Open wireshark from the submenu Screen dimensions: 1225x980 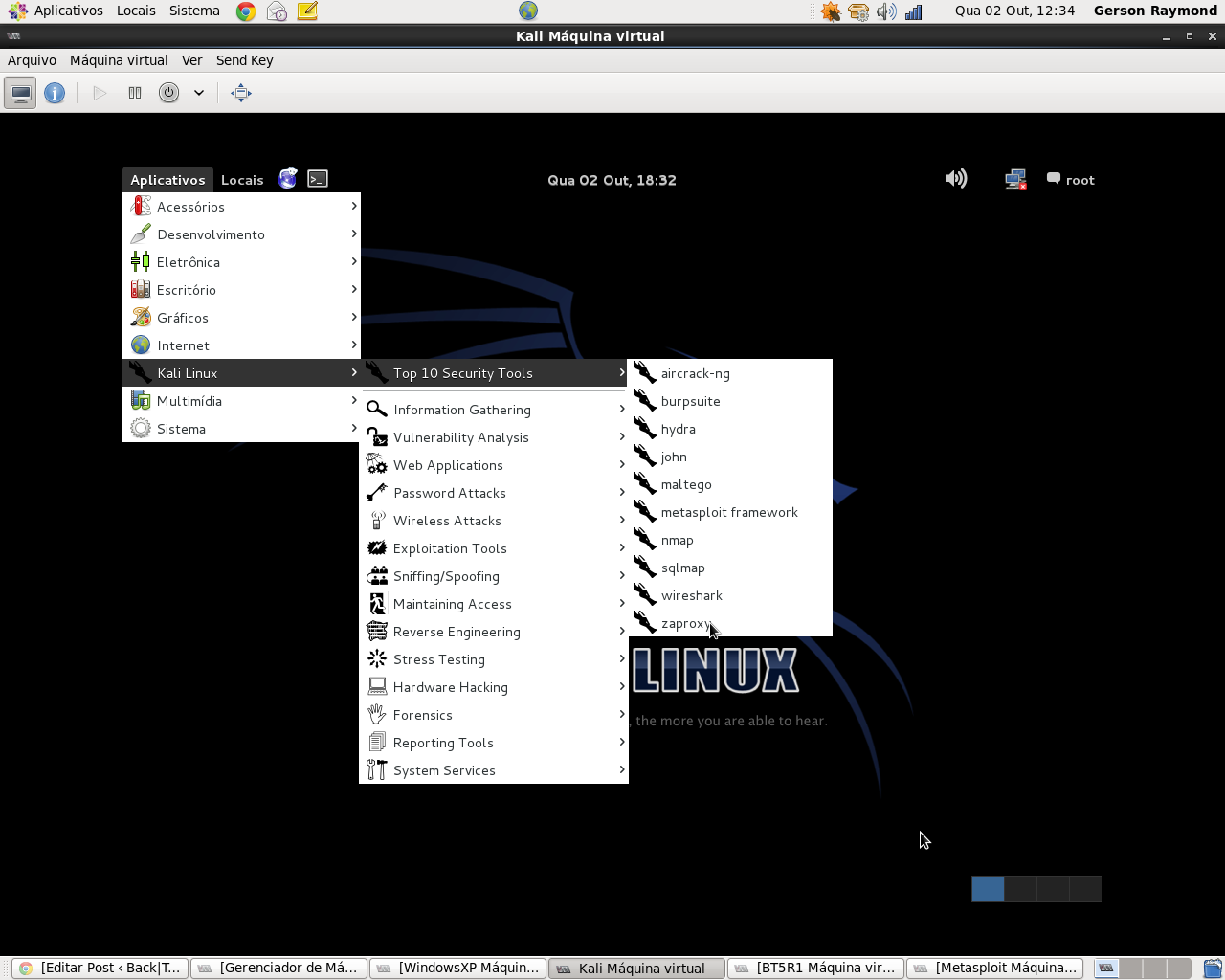tap(730, 595)
